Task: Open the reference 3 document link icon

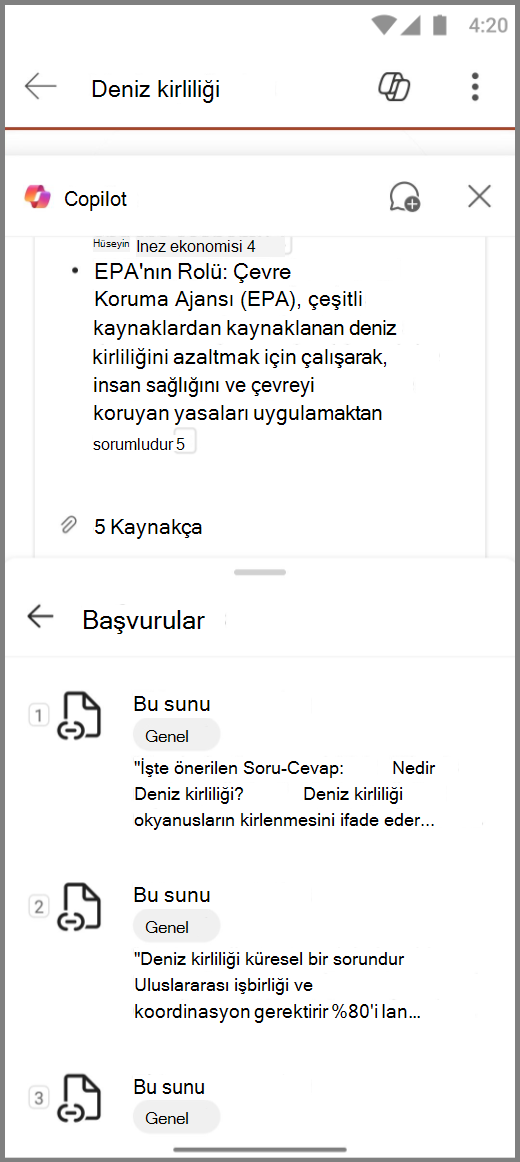Action: [79, 1098]
